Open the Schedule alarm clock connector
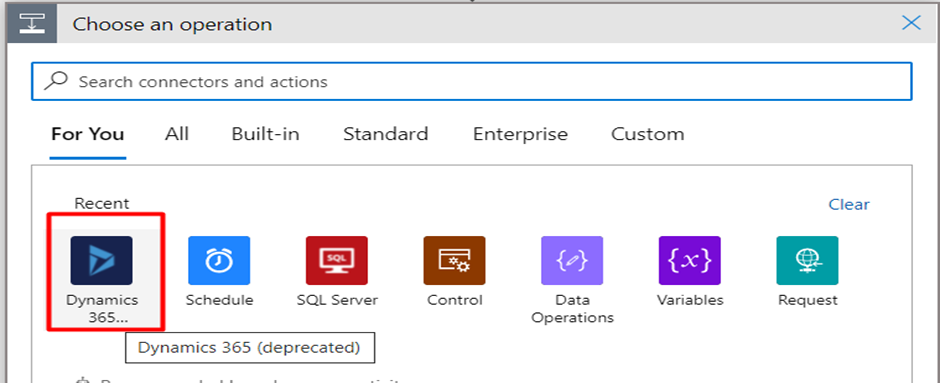This screenshot has height=383, width=940. pos(219,260)
